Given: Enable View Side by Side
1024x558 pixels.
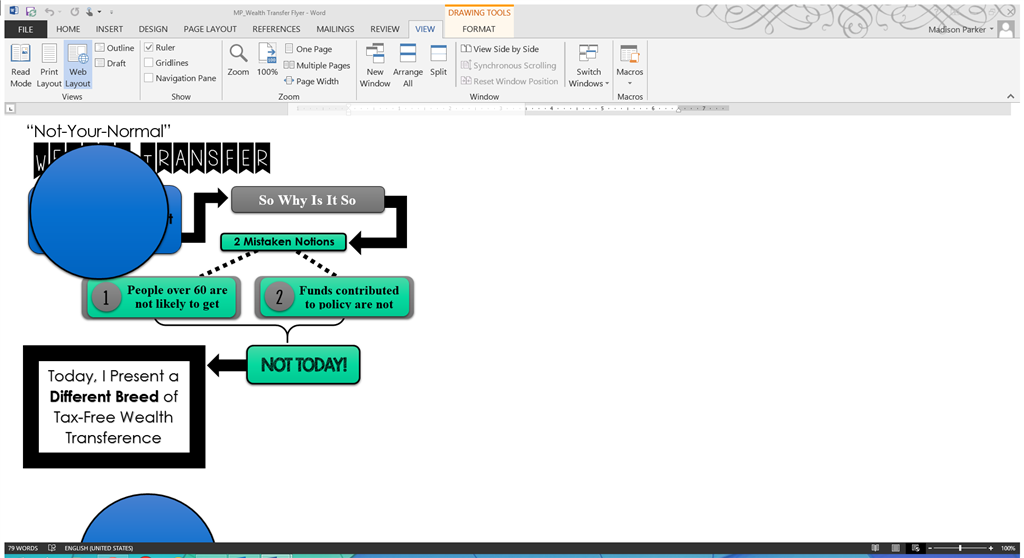Looking at the screenshot, I should [500, 49].
